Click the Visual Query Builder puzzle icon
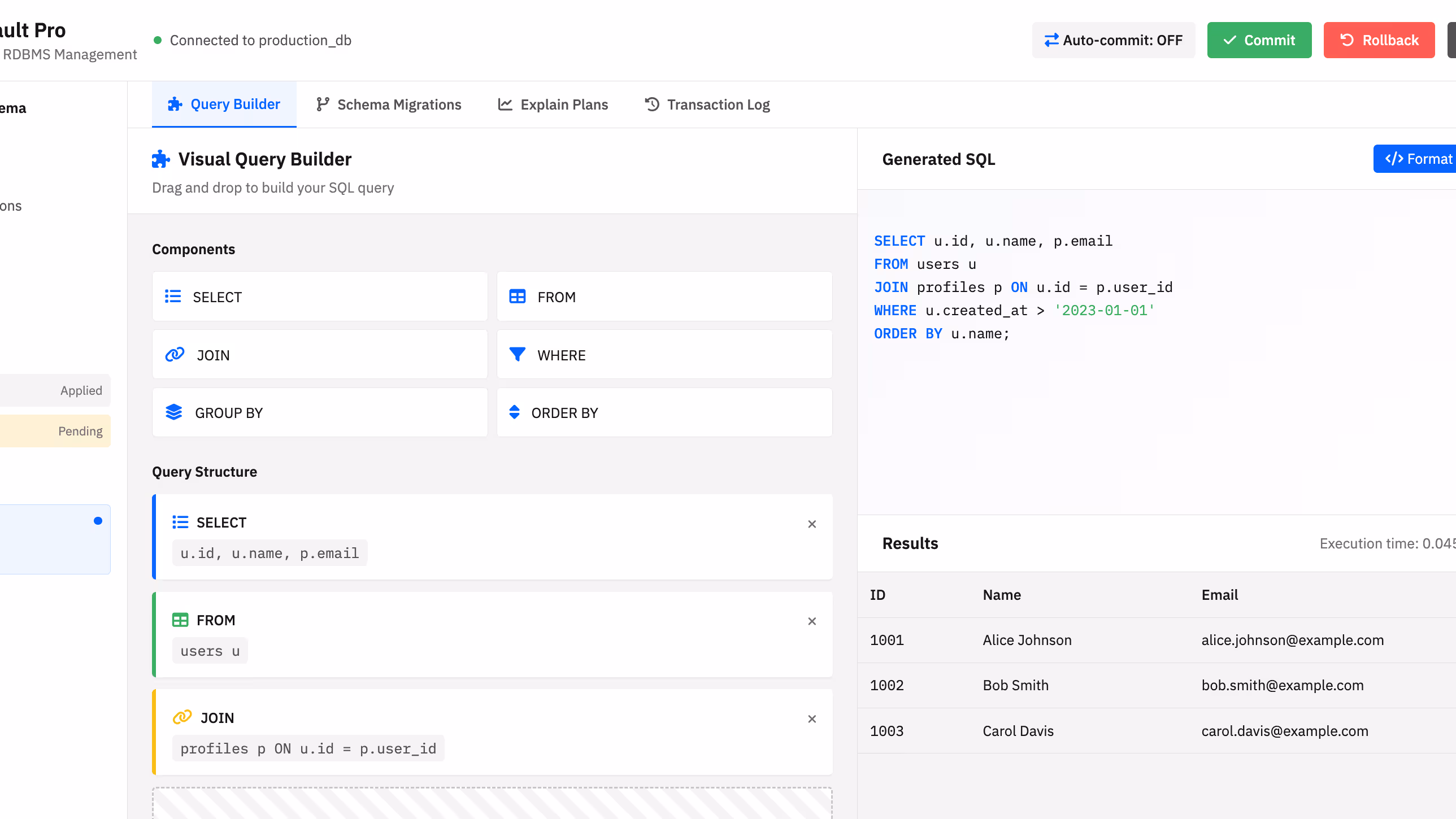This screenshot has width=1456, height=819. click(x=161, y=159)
